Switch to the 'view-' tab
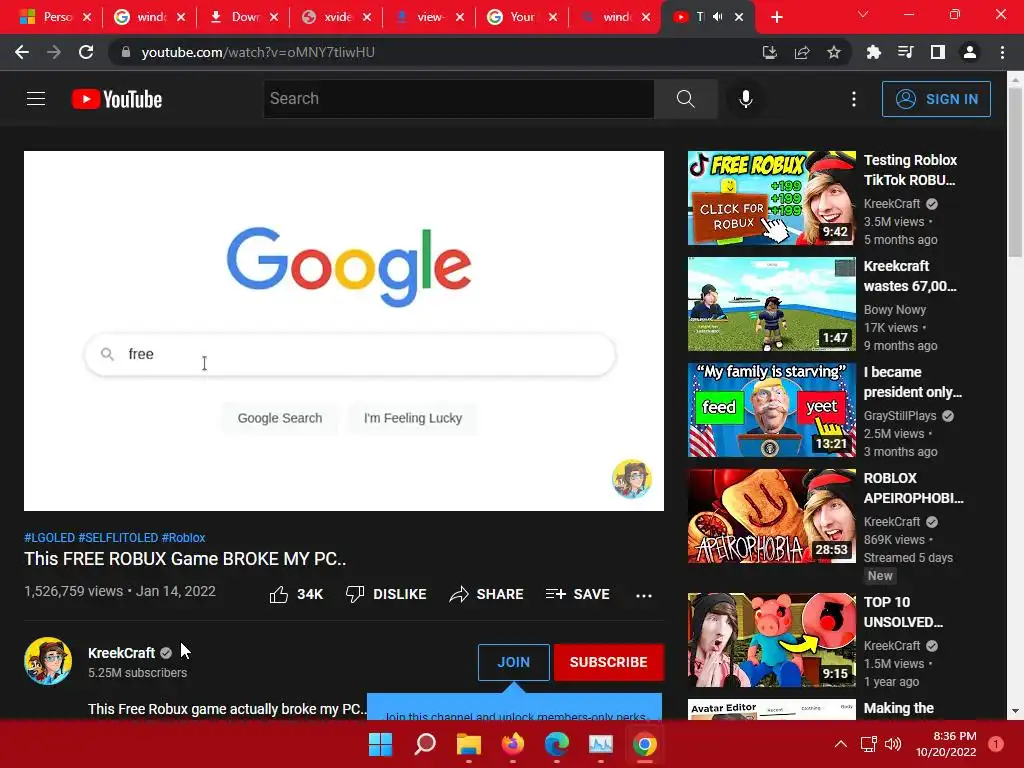 tap(429, 17)
